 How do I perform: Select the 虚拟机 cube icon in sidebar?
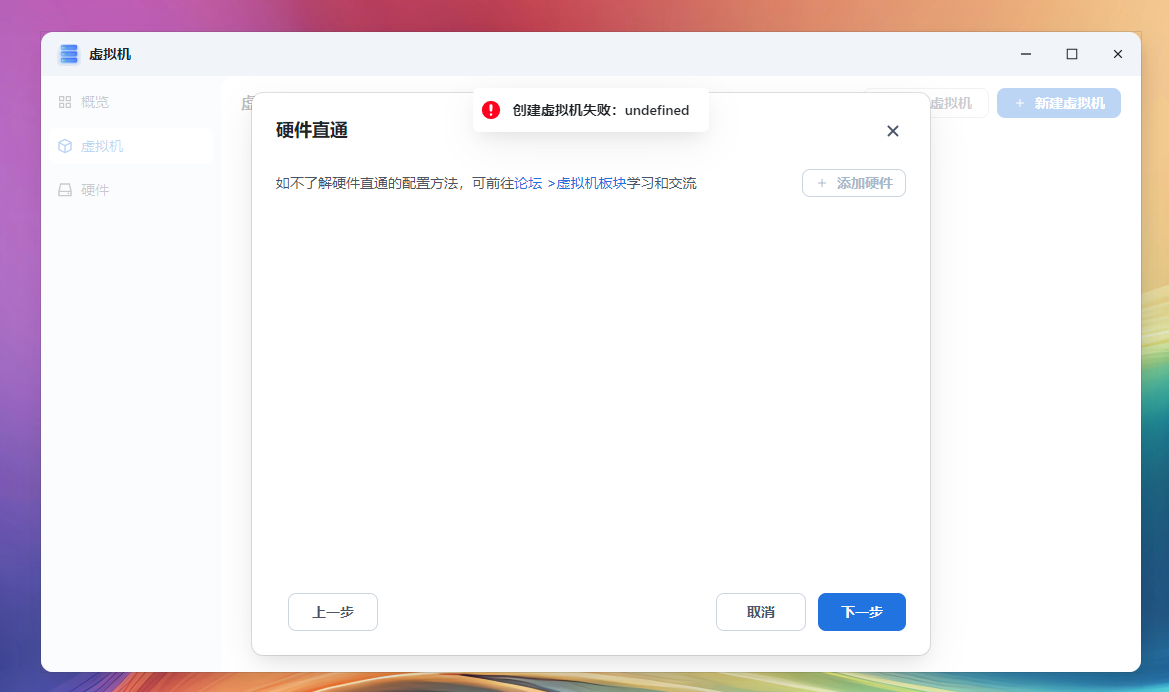click(x=65, y=146)
